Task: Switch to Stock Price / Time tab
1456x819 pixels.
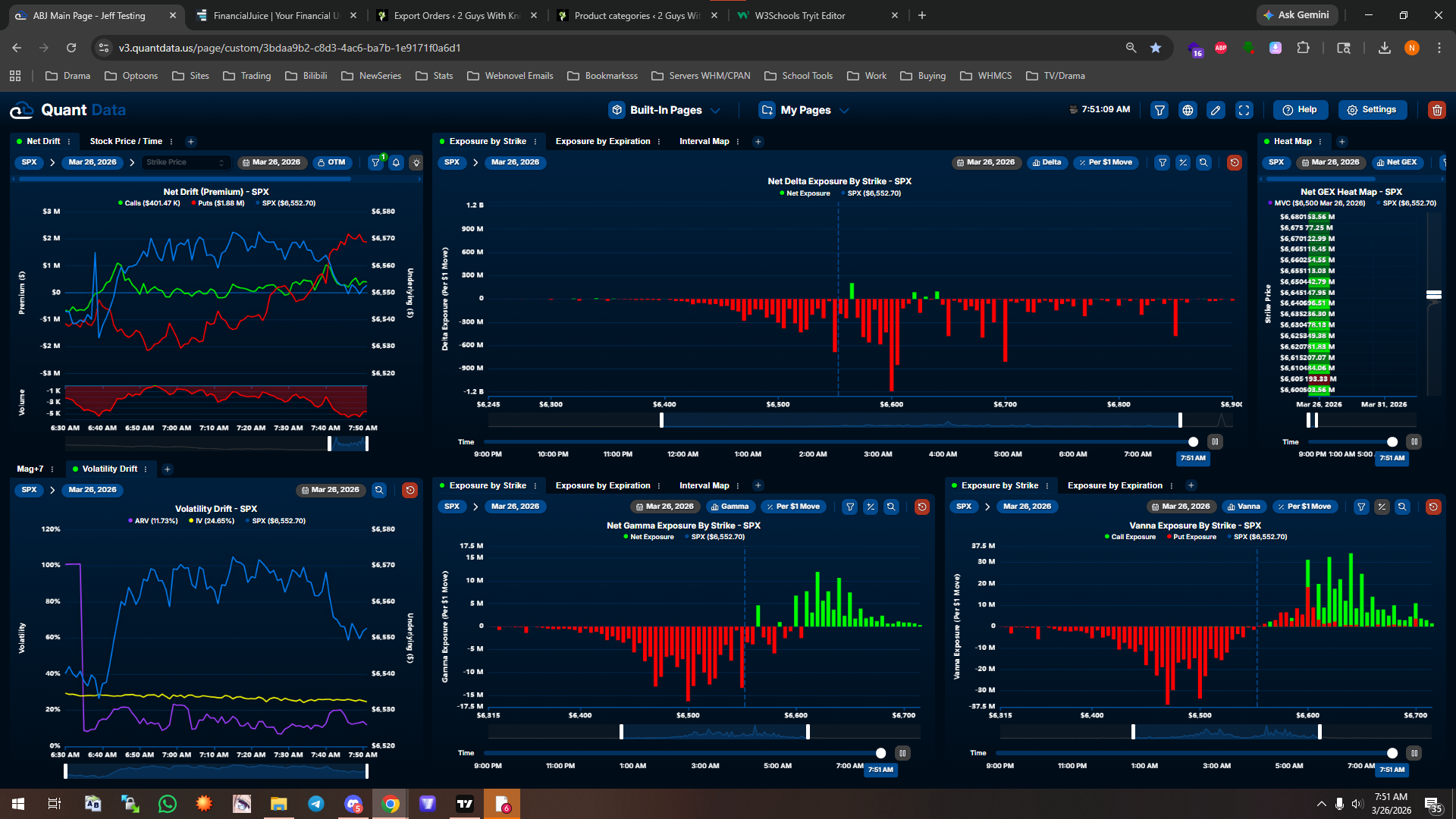Action: 126,142
